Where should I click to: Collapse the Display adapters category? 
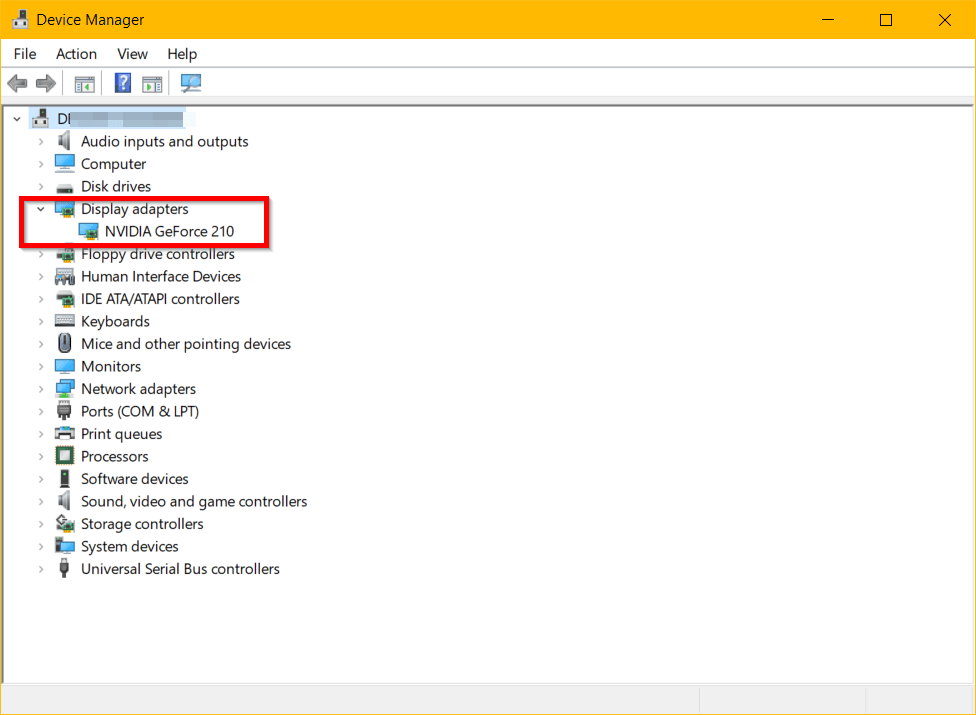(x=41, y=209)
